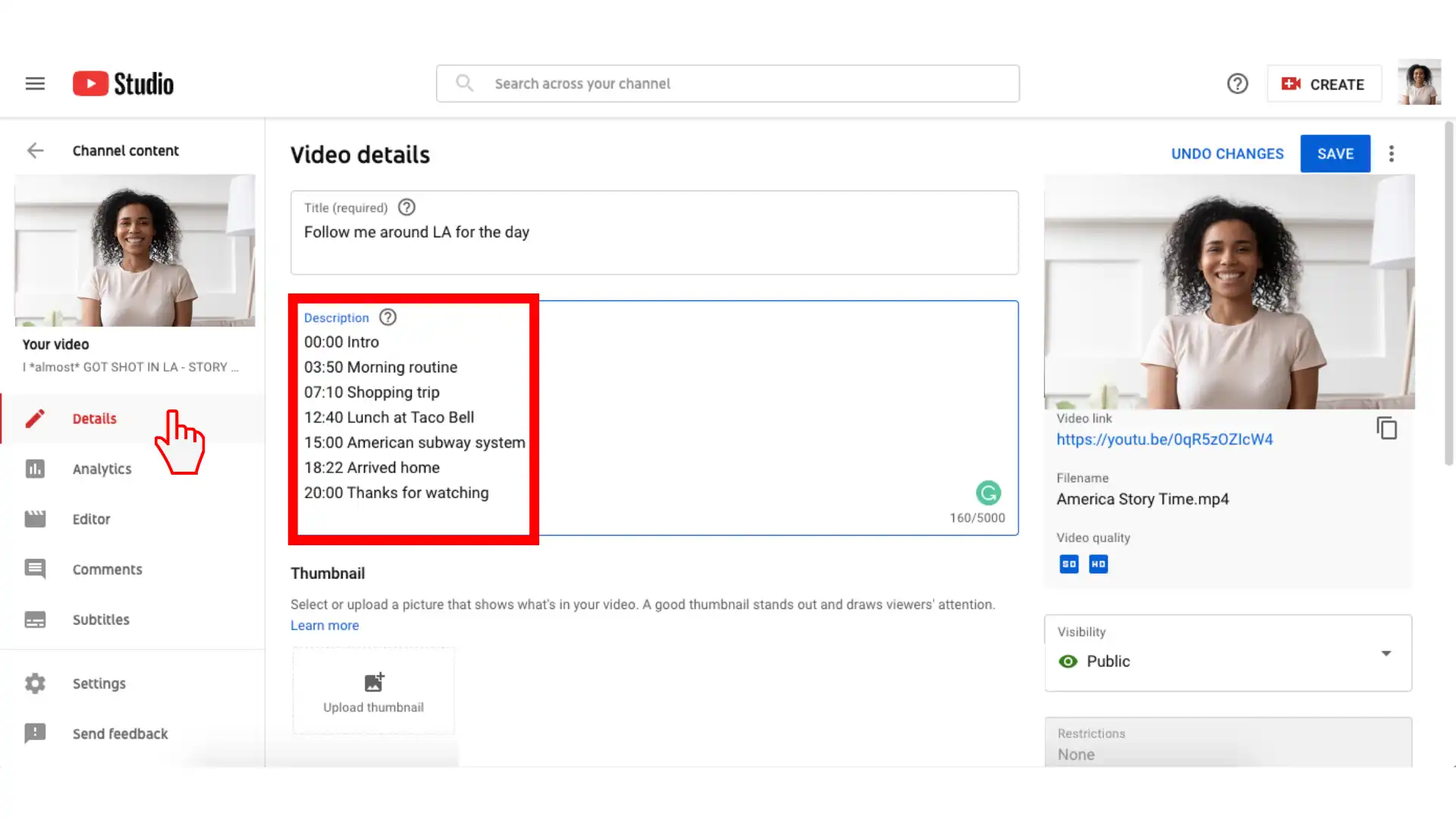This screenshot has height=819, width=1456.
Task: Select the HD video quality badge
Action: (x=1098, y=564)
